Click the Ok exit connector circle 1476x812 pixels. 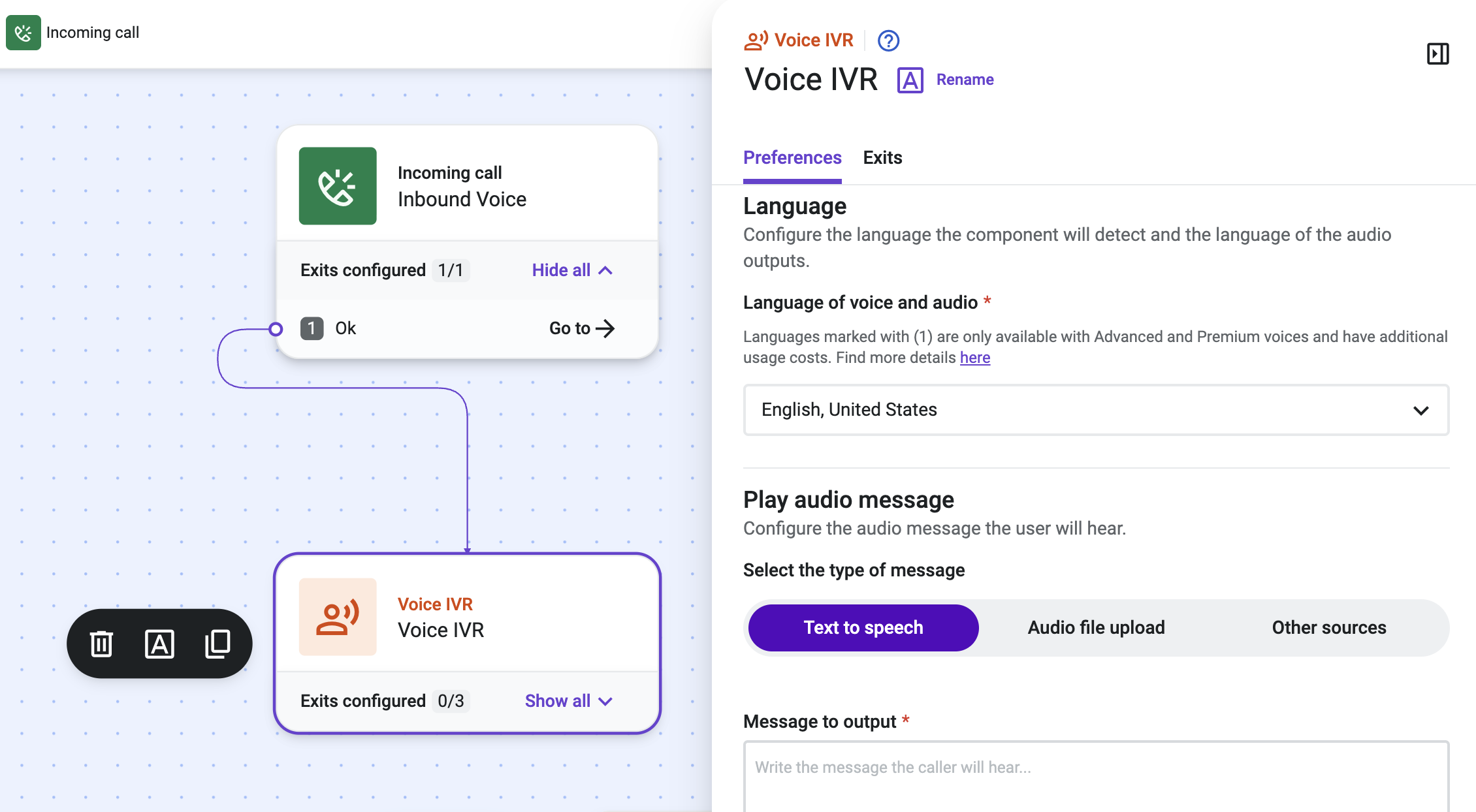(276, 329)
